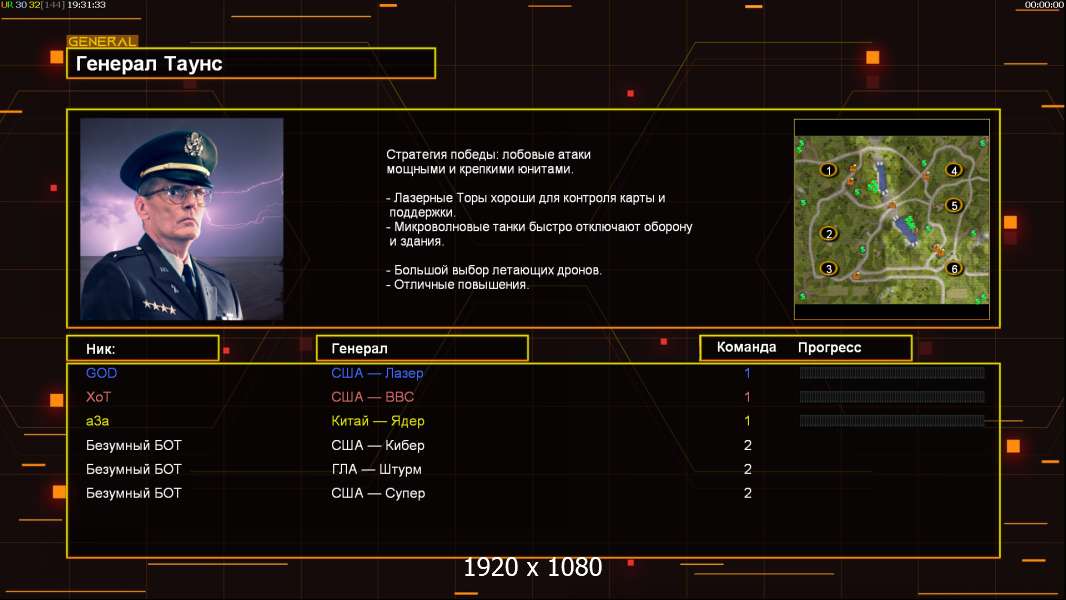Click the GENERAL label tag
The height and width of the screenshot is (600, 1066).
[x=102, y=41]
